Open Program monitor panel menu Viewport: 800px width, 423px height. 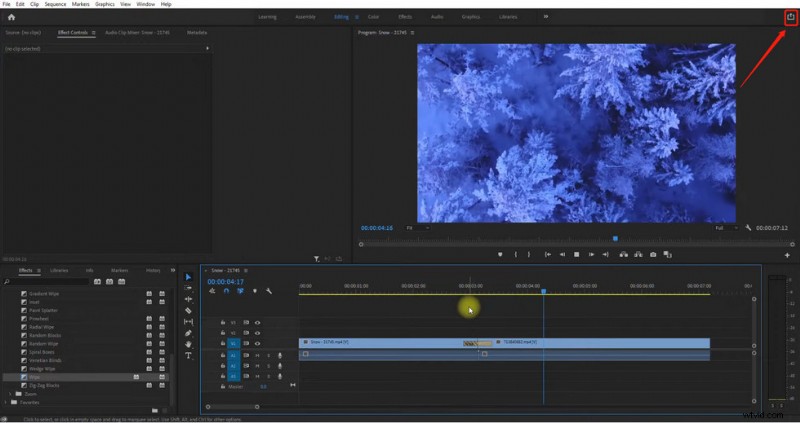coord(412,33)
